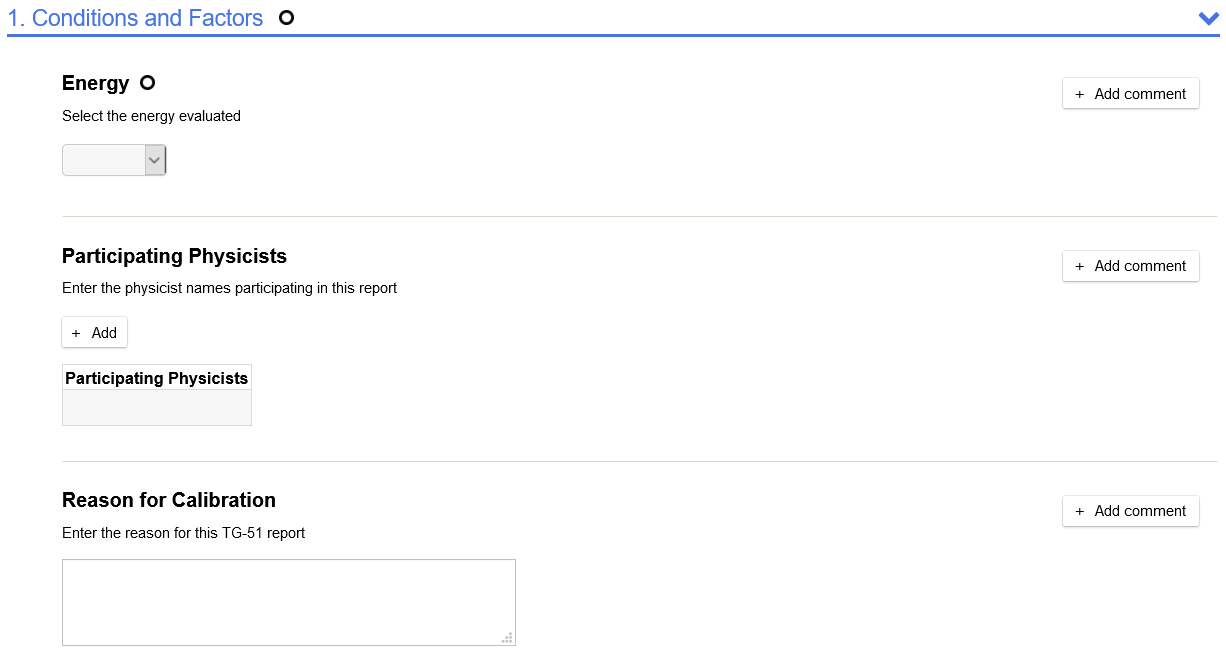Image resolution: width=1226 pixels, height=653 pixels.
Task: Click the plus icon on the physicist Add button
Action: [x=76, y=333]
